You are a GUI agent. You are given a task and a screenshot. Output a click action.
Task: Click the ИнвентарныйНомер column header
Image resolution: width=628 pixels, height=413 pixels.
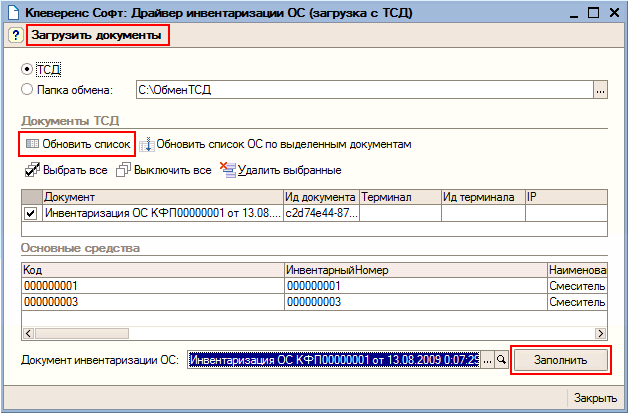(416, 270)
